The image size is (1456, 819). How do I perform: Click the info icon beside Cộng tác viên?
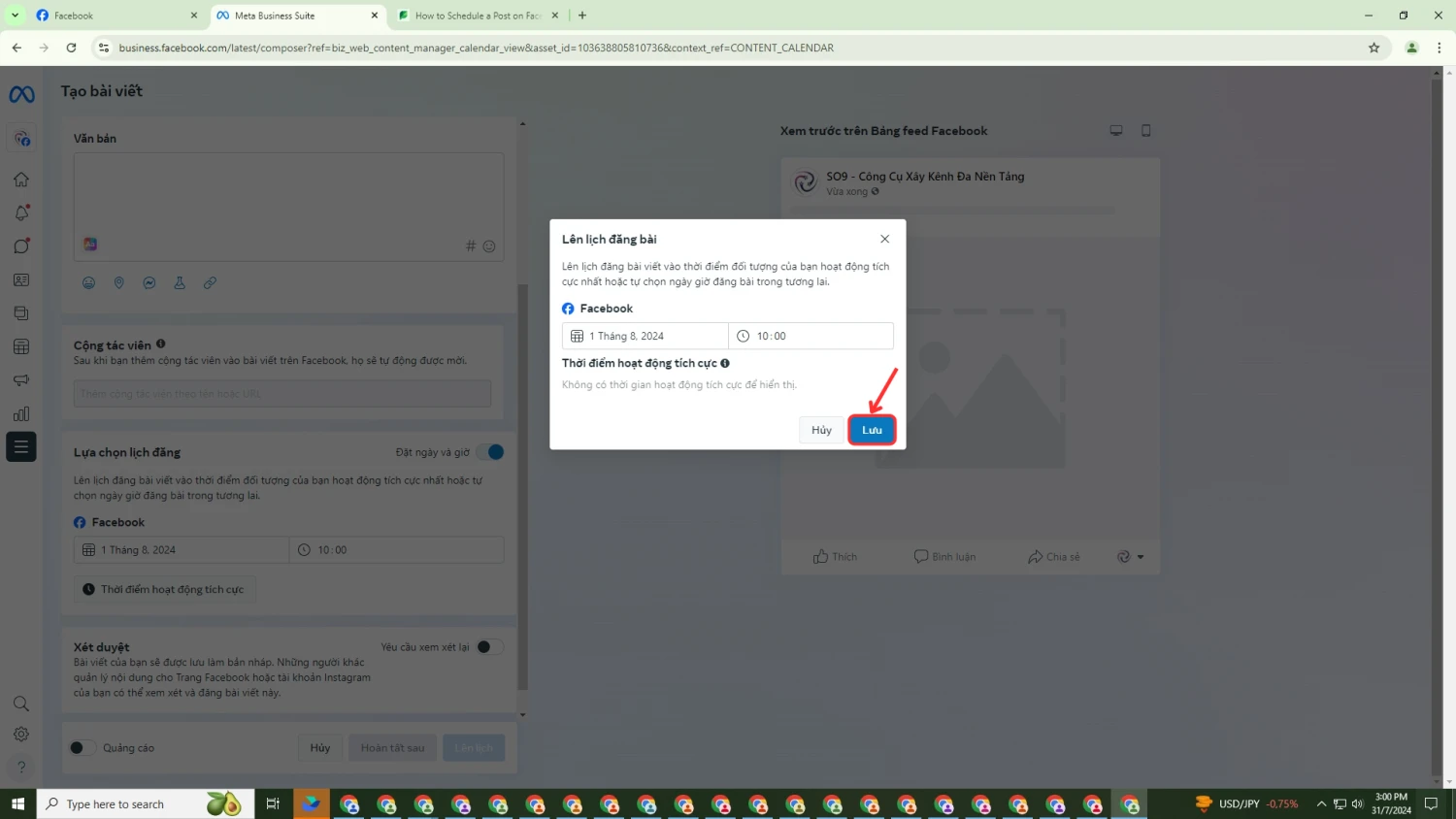161,344
